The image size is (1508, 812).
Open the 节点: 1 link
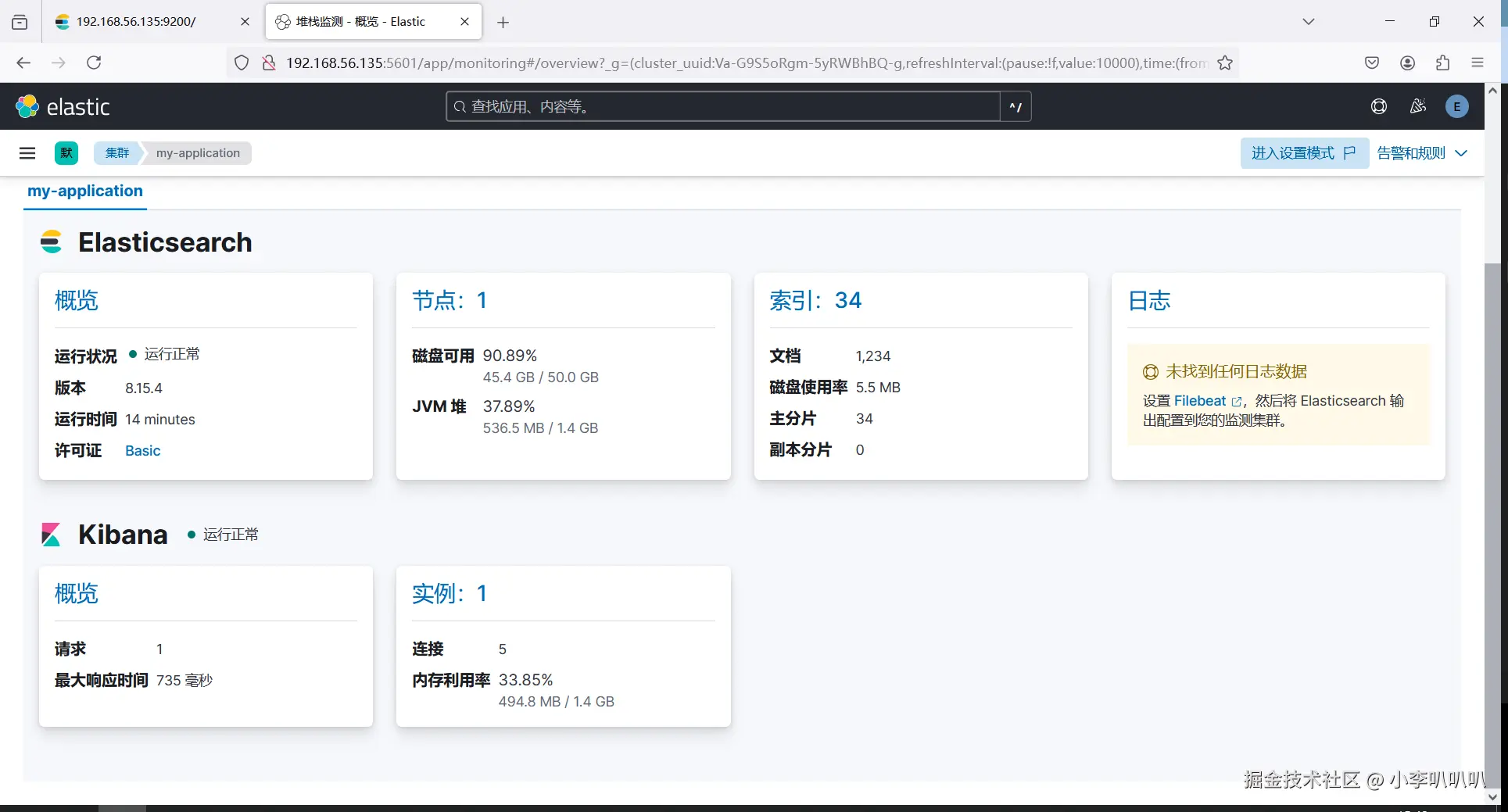(x=450, y=300)
